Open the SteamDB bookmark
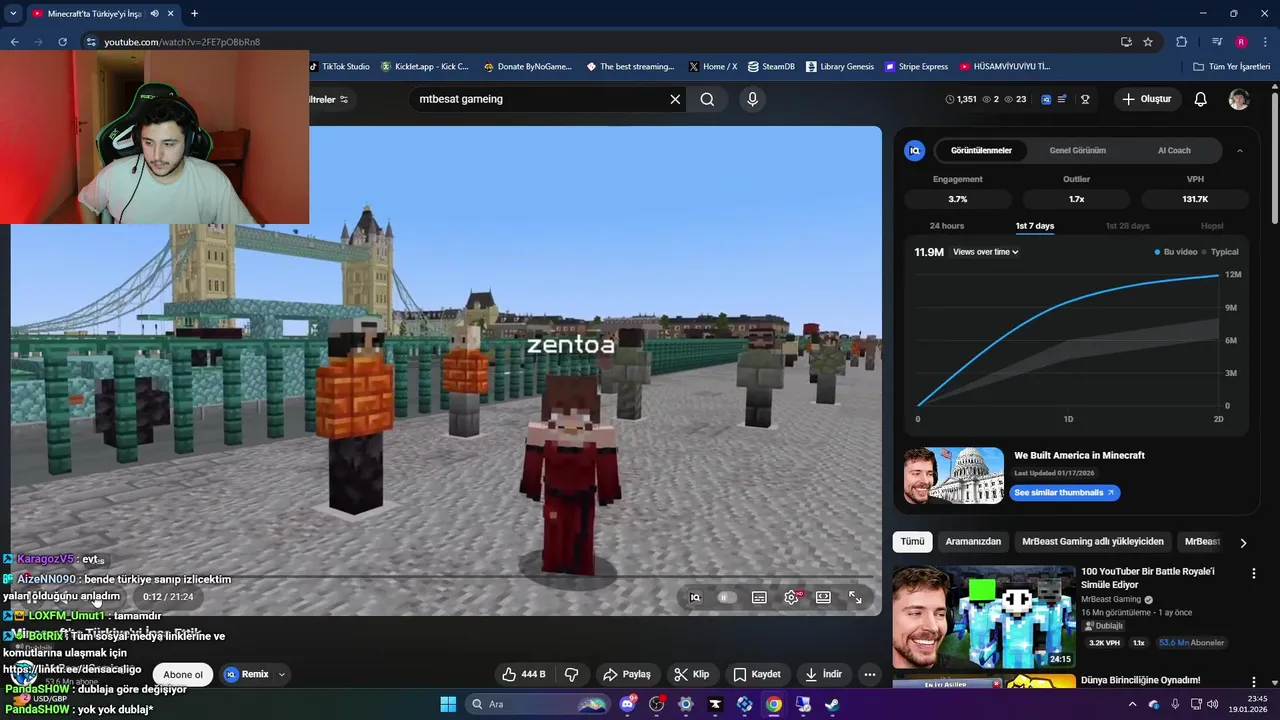1280x720 pixels. 771,67
